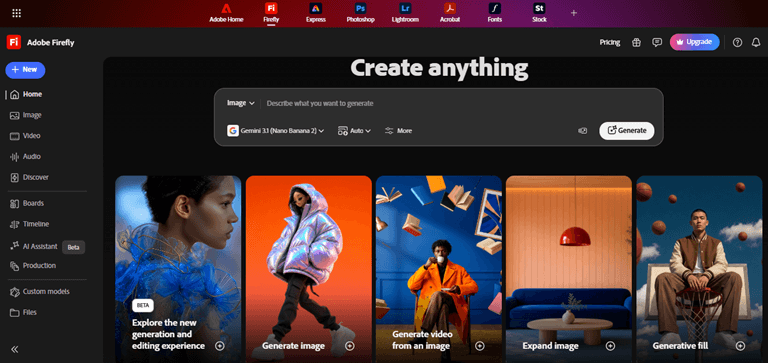The image size is (768, 363).
Task: Open Lightroom from the top bar
Action: [x=405, y=13]
